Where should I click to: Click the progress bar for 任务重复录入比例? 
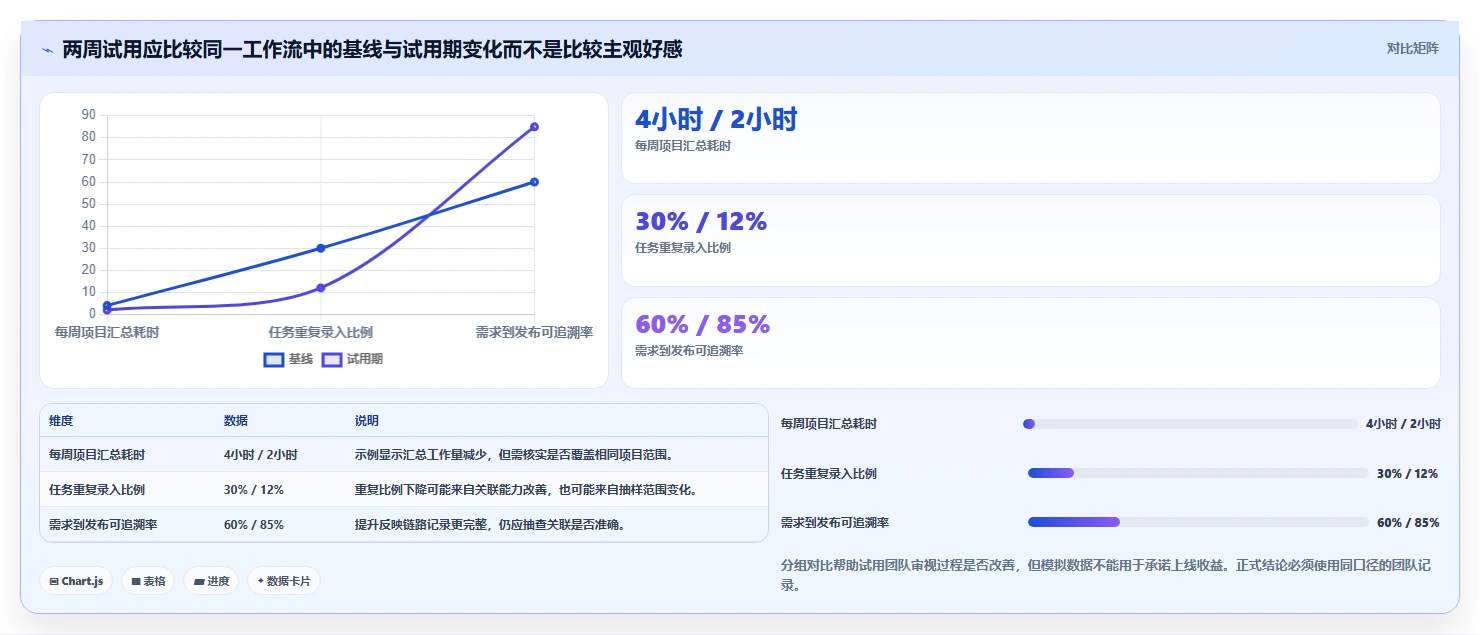click(1198, 473)
